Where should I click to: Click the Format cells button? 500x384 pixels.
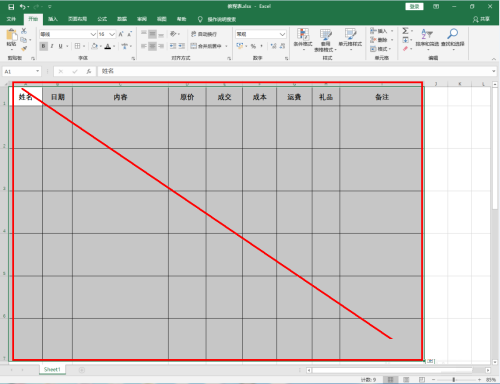pyautogui.click(x=379, y=49)
